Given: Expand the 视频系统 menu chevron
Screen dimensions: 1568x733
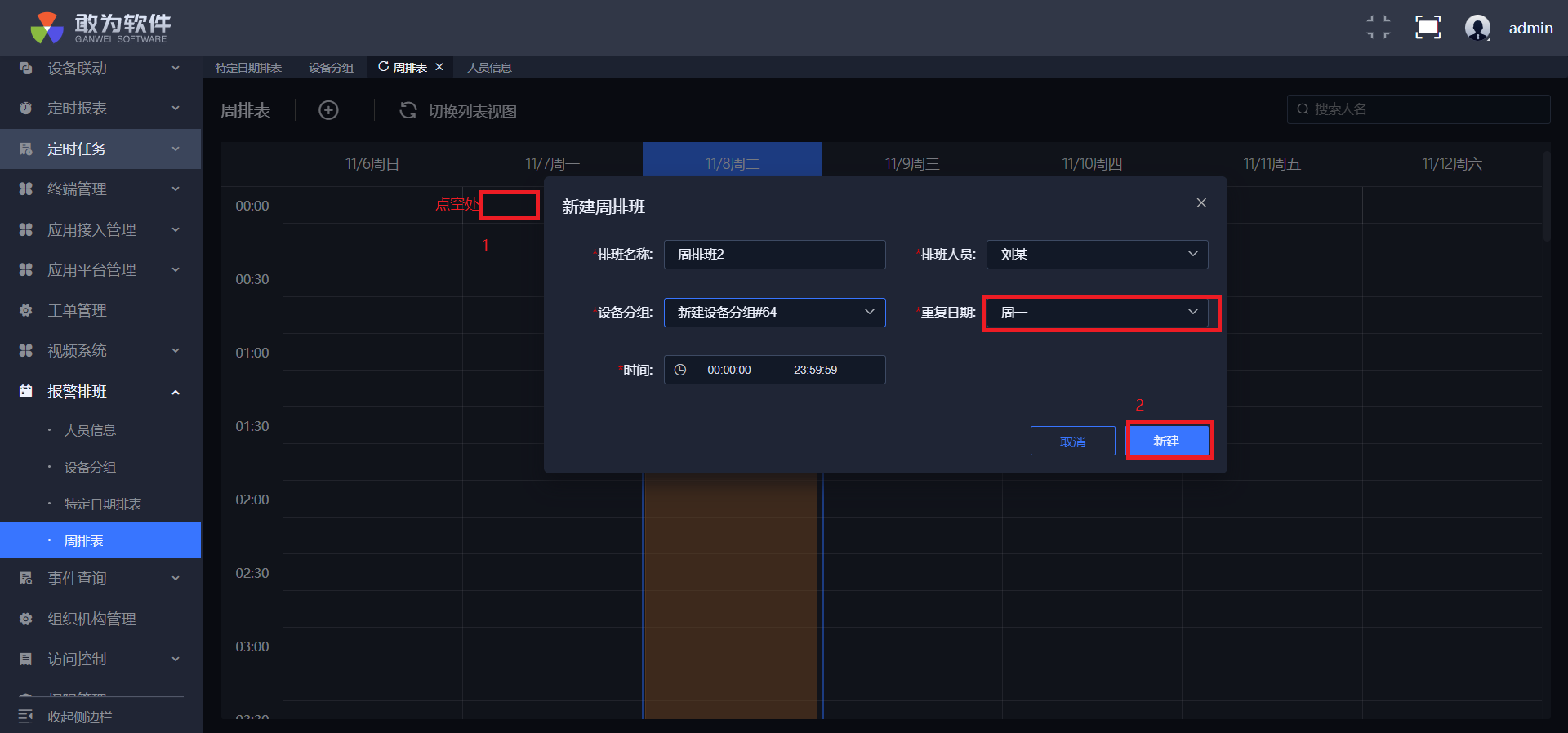Looking at the screenshot, I should [x=176, y=351].
